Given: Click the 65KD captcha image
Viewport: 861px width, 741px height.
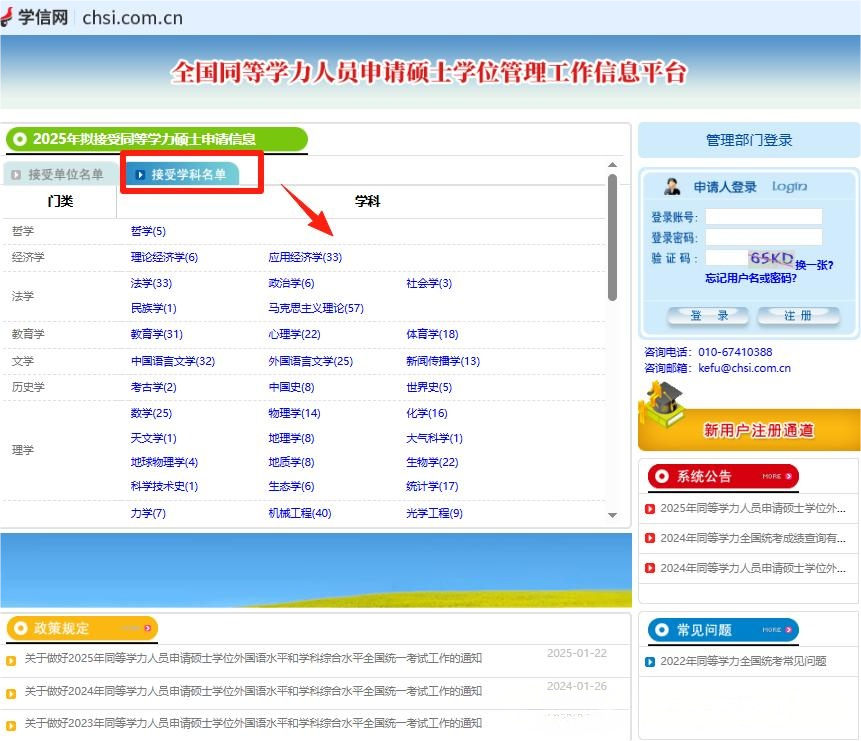Looking at the screenshot, I should click(x=770, y=258).
